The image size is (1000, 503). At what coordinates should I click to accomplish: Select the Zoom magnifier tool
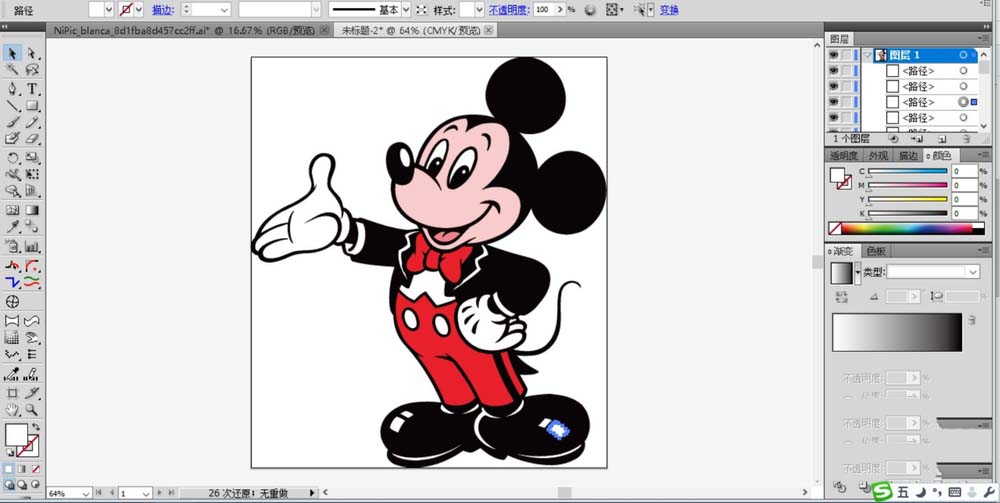click(32, 410)
